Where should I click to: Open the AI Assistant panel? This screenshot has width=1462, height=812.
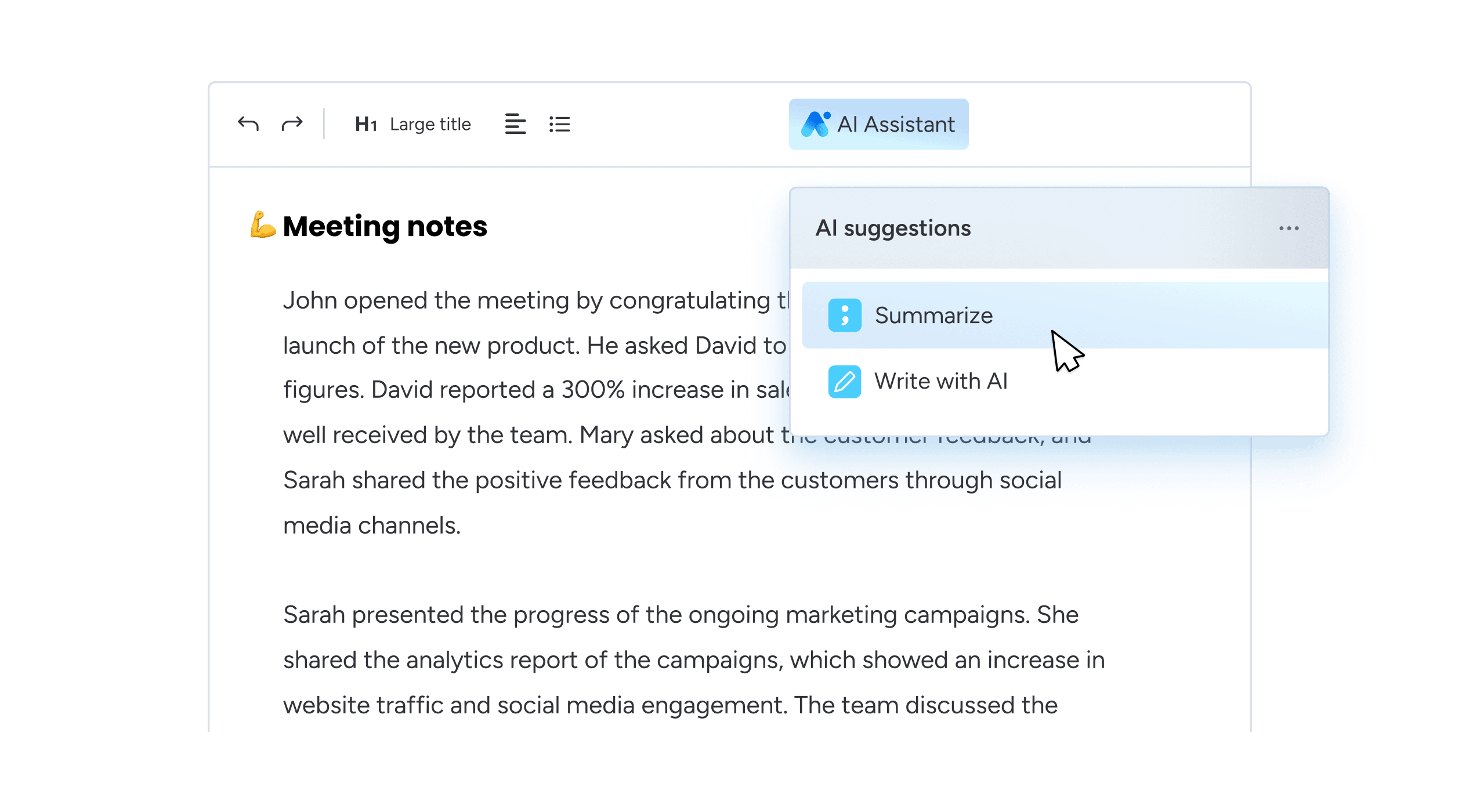click(x=878, y=124)
